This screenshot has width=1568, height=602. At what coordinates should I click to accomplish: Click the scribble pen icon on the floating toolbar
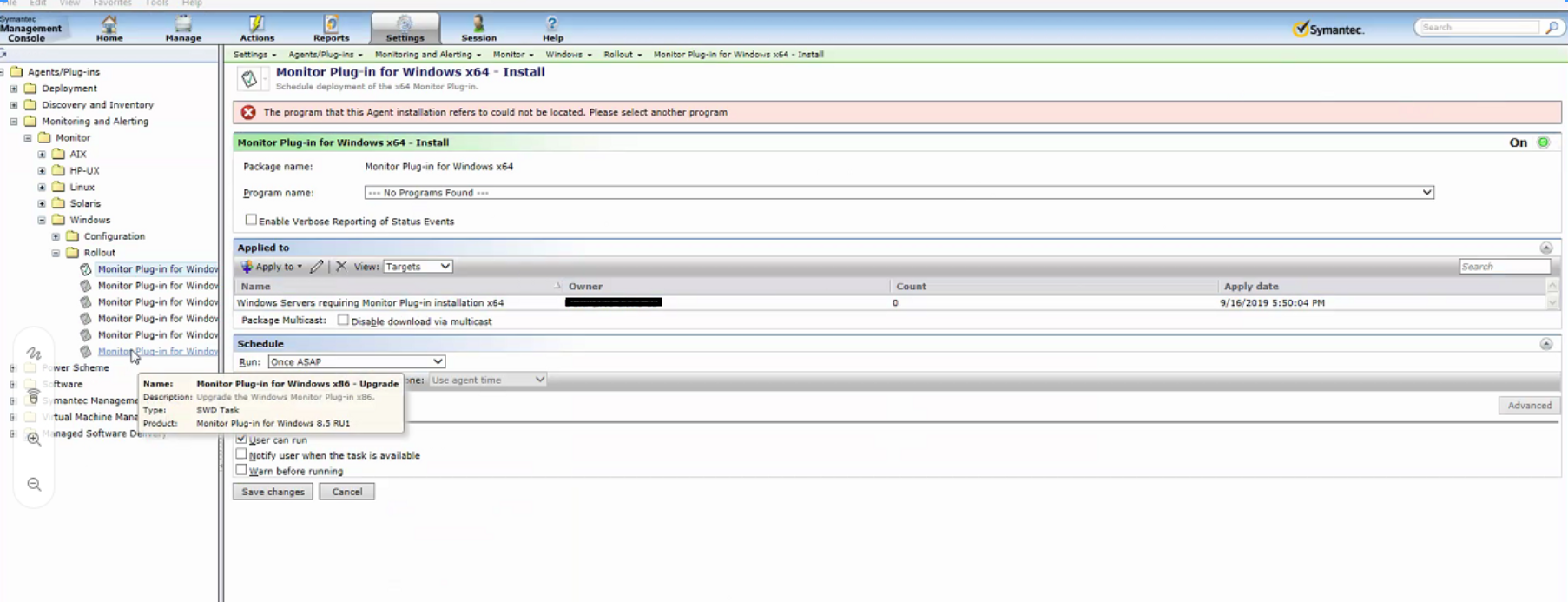(x=34, y=354)
